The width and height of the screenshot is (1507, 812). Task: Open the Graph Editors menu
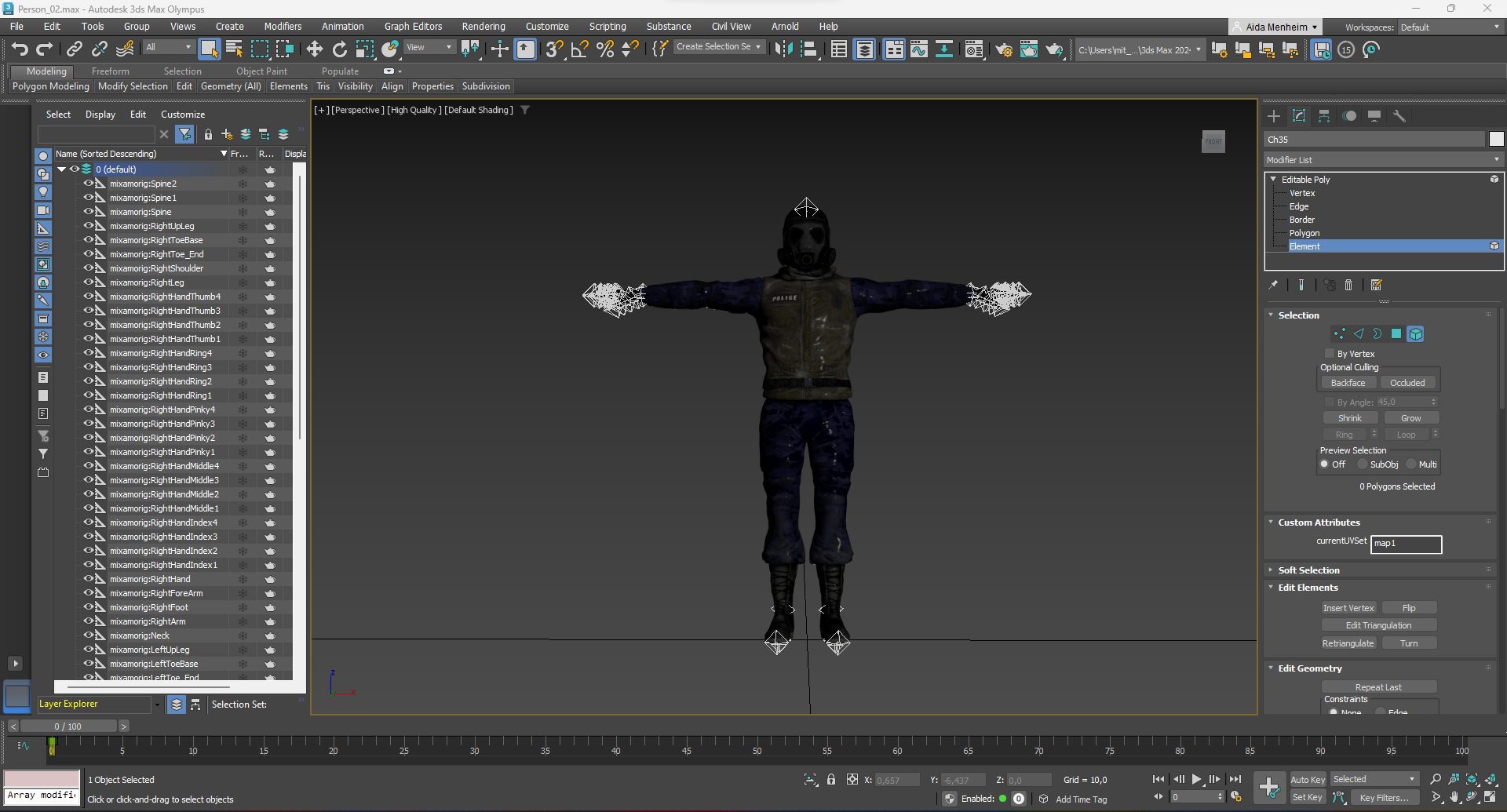coord(413,27)
